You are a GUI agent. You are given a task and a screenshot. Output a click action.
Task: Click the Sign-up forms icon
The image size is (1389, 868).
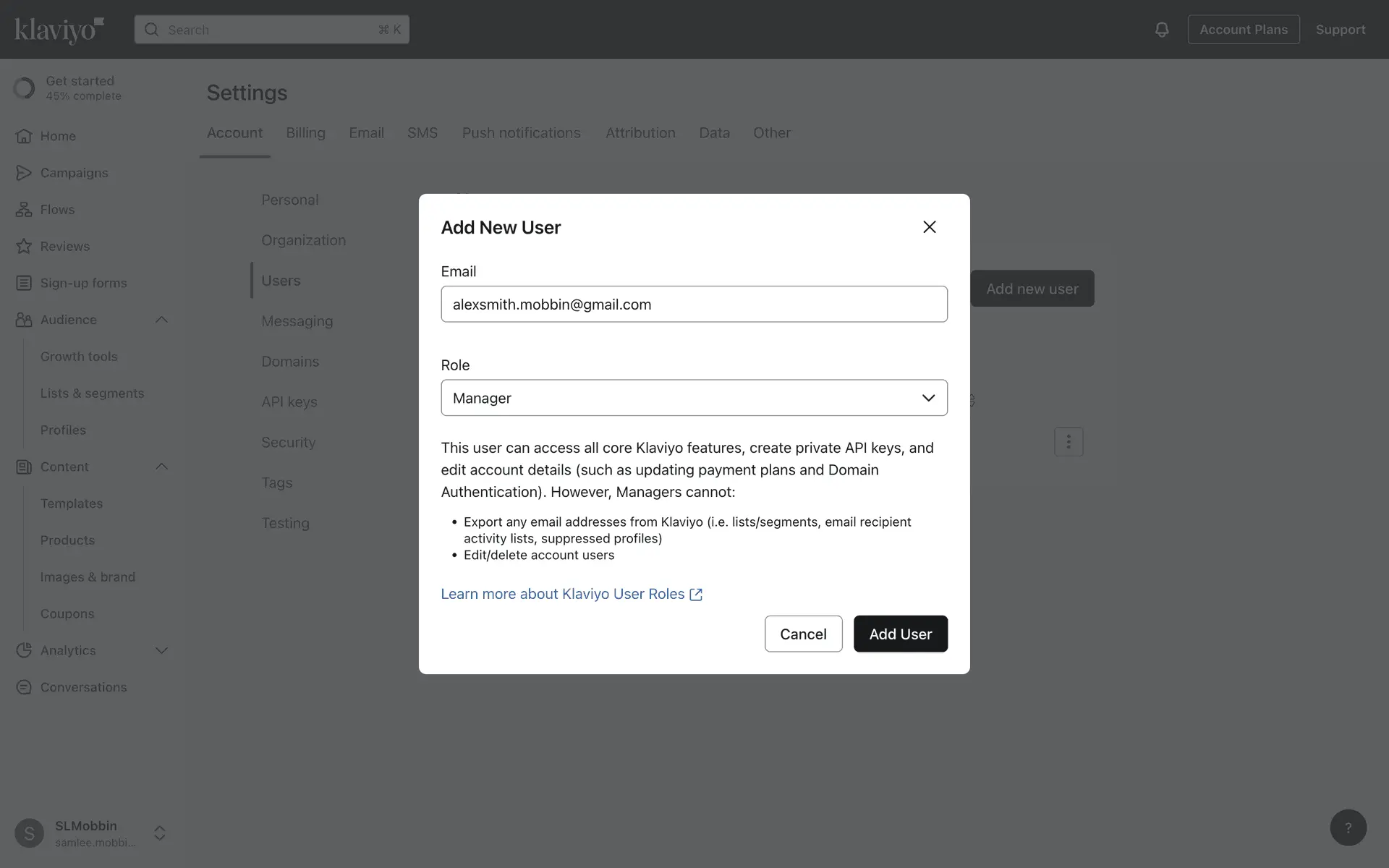24,283
